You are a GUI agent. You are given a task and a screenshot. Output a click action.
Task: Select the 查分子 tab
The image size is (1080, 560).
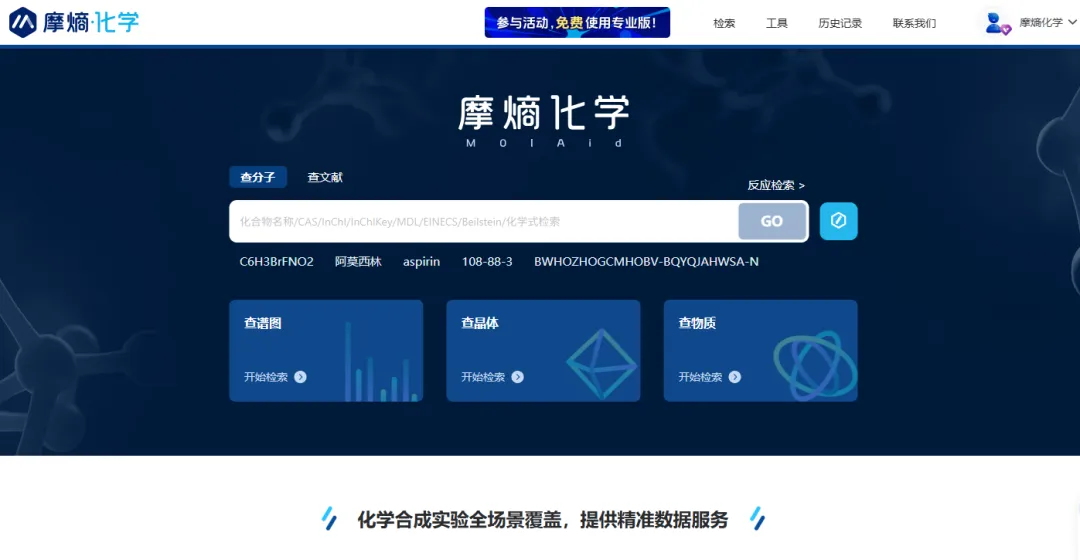pyautogui.click(x=258, y=177)
